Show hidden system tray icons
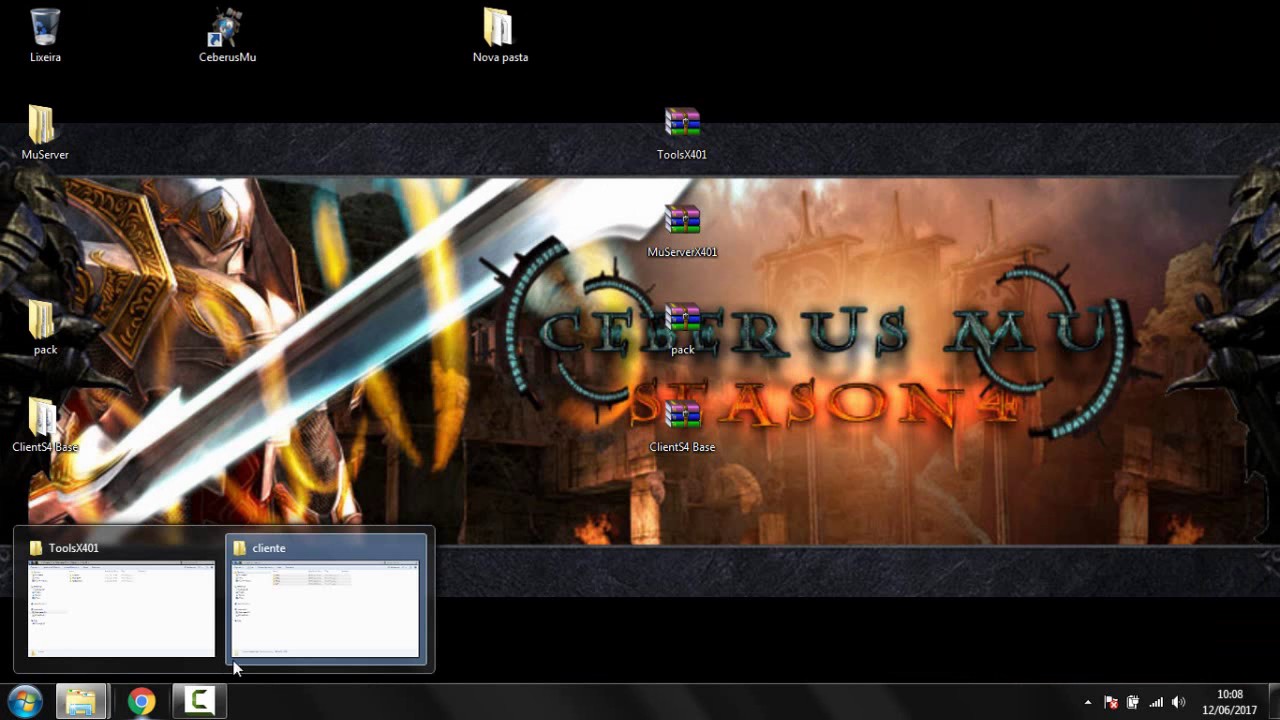 [1088, 702]
